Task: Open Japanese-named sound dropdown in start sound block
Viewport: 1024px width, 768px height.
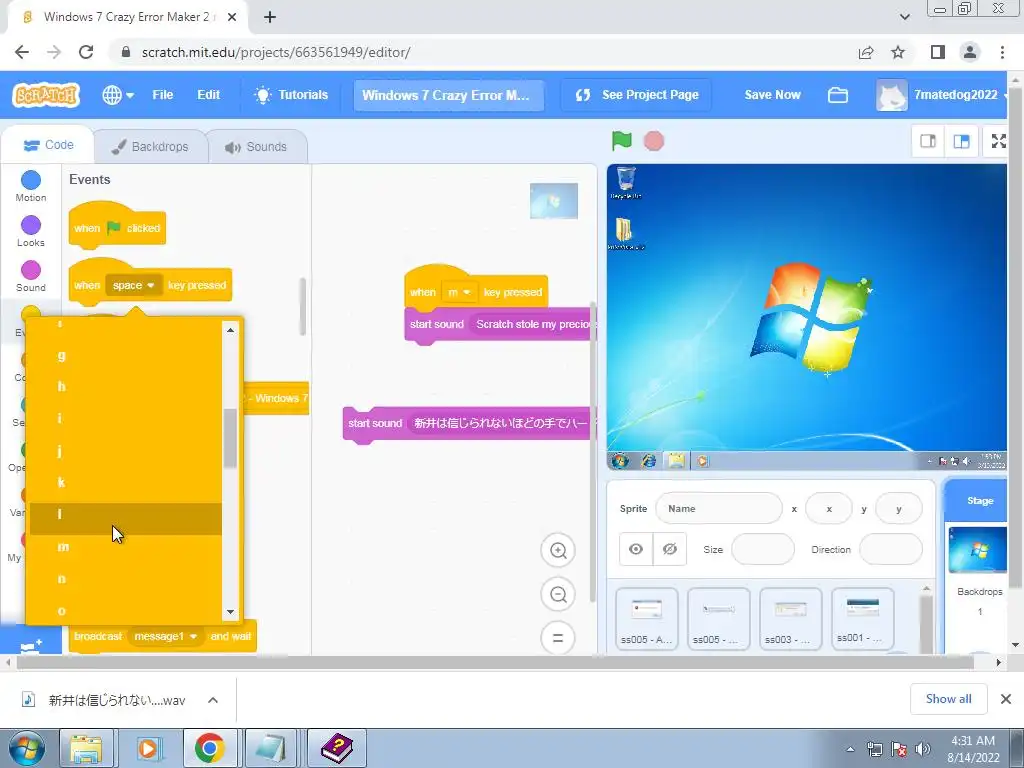Action: [x=501, y=423]
